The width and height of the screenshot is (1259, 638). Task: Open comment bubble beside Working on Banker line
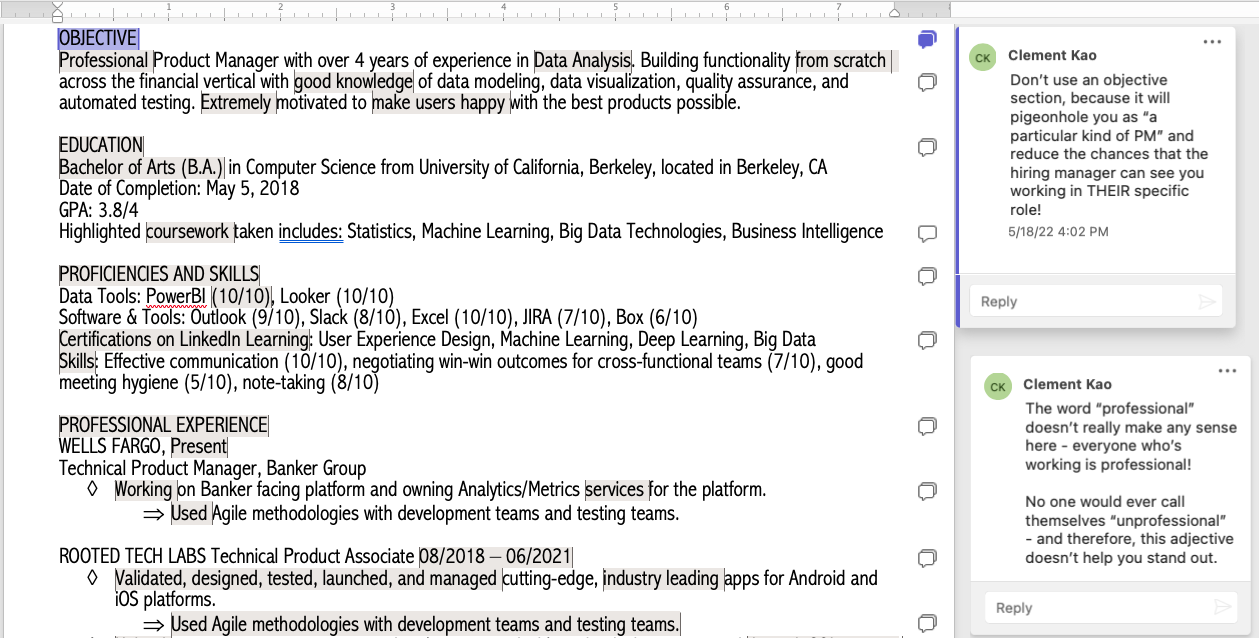pos(927,491)
